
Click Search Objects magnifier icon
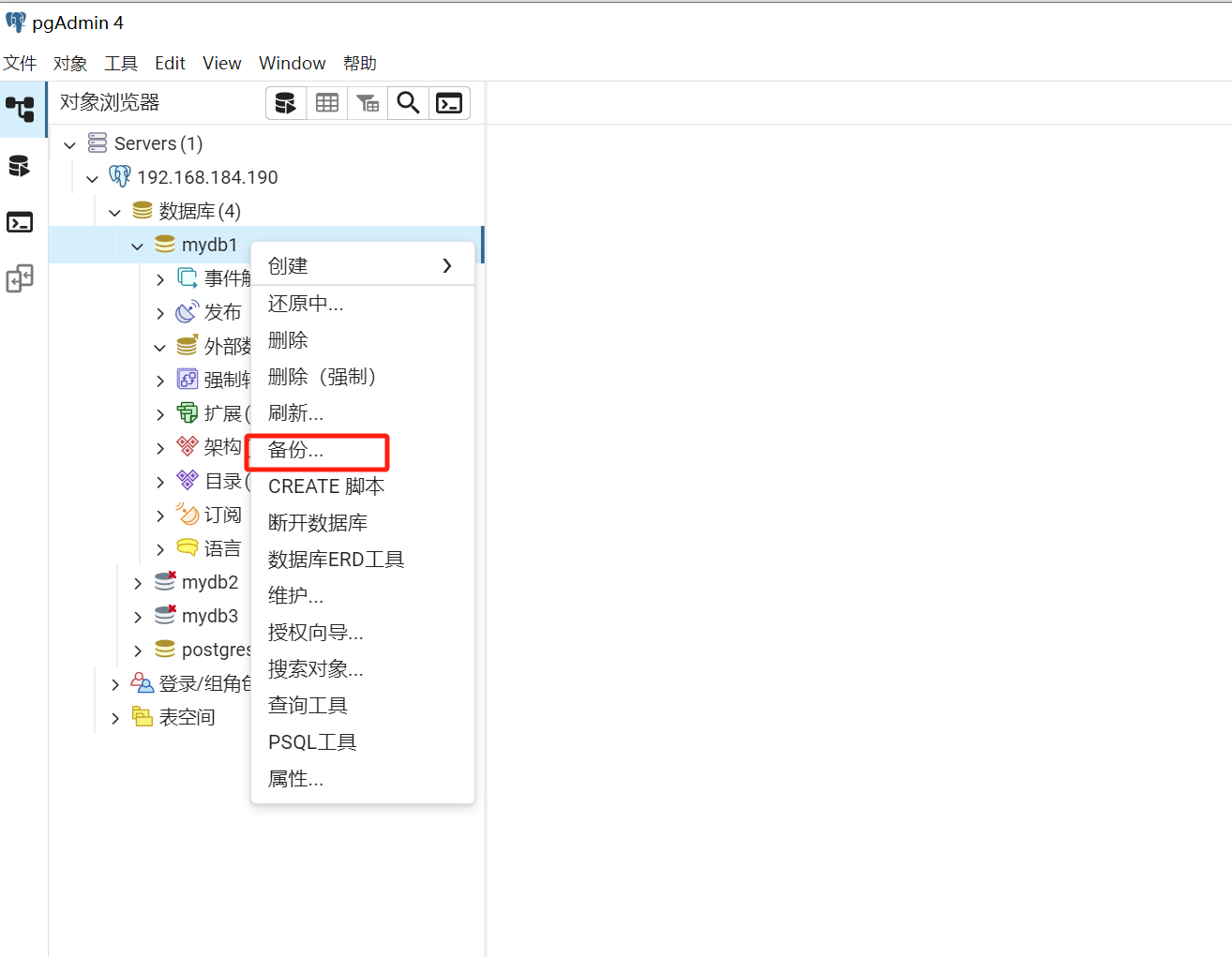(x=408, y=103)
